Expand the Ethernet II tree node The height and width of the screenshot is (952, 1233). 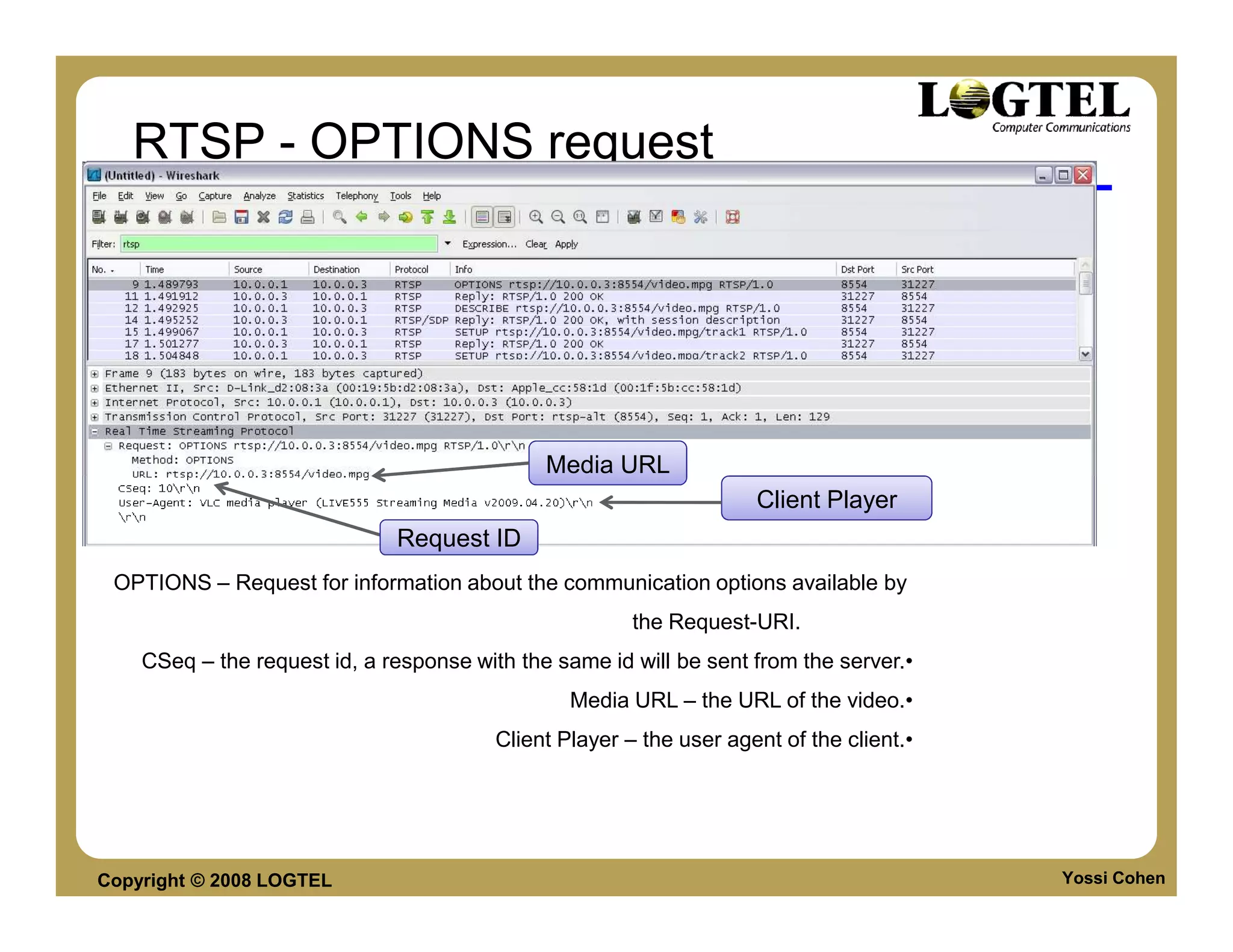[95, 388]
